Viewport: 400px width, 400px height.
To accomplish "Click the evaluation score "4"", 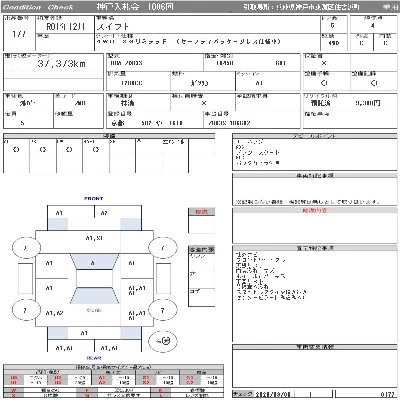I will pyautogui.click(x=373, y=26).
